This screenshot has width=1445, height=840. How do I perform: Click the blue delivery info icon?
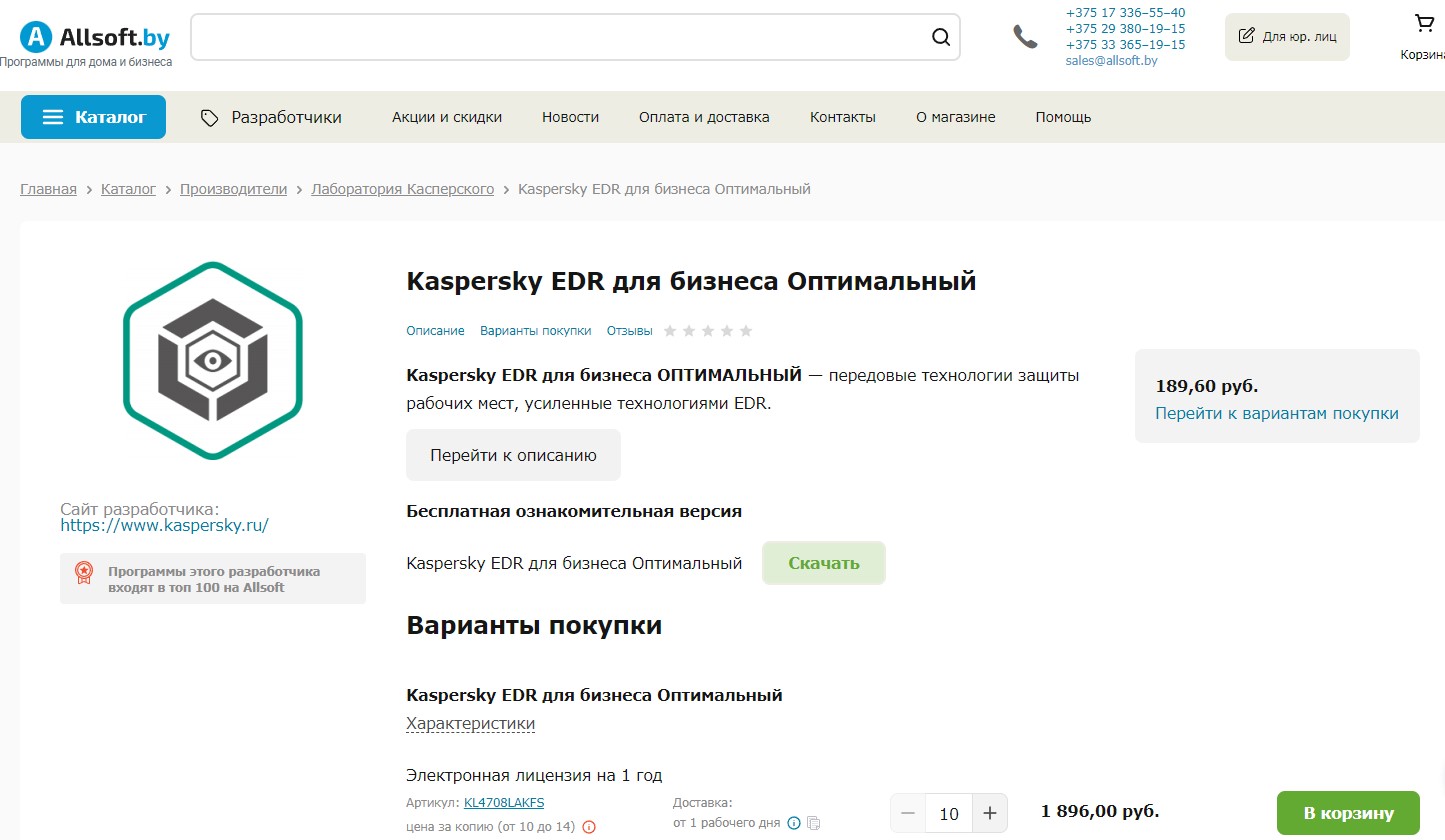point(794,823)
